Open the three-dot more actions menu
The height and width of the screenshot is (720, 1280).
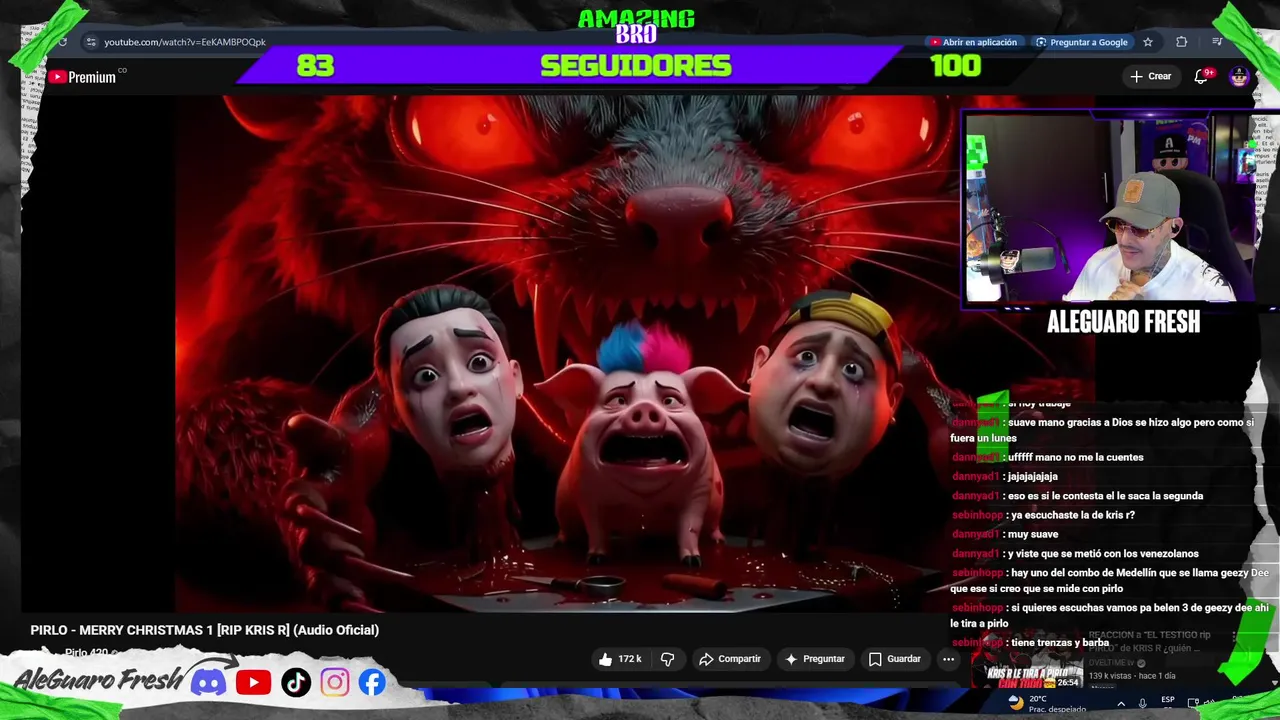click(x=948, y=659)
